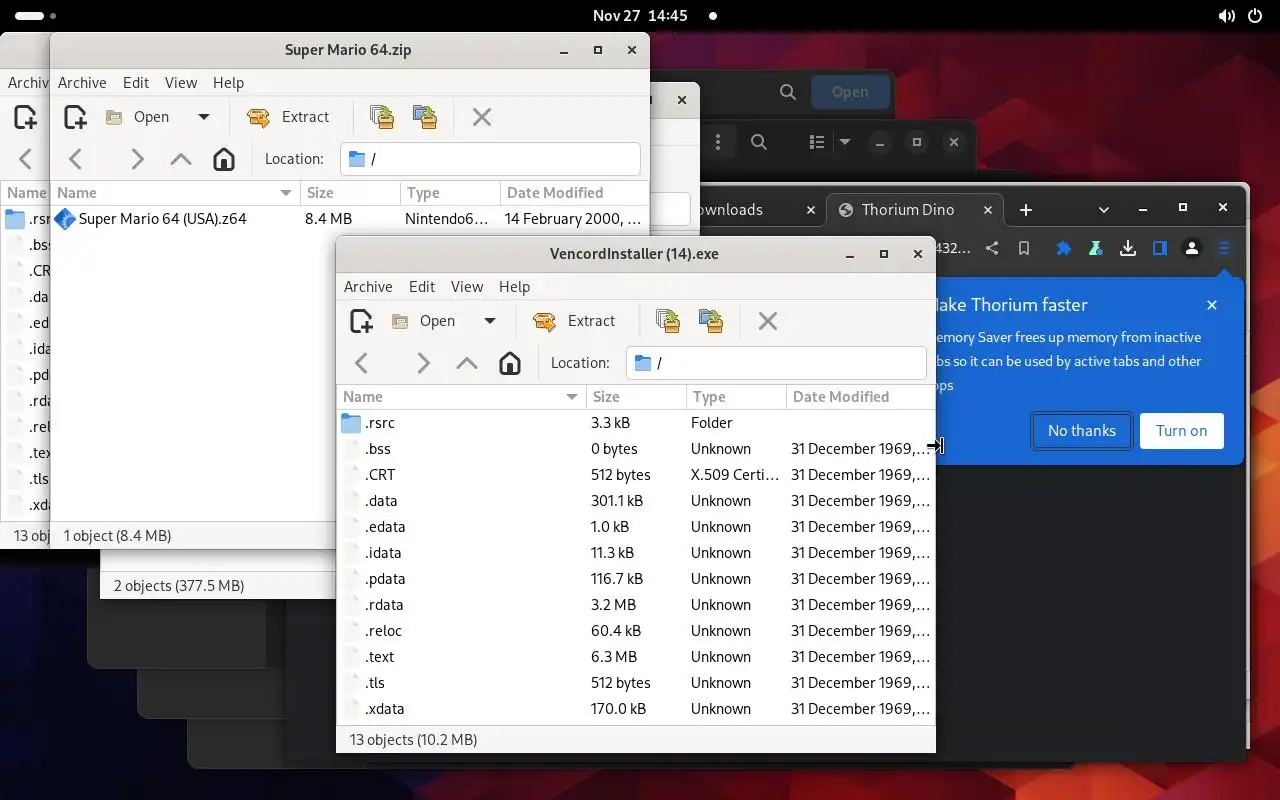Viewport: 1280px width, 800px height.
Task: Open View menu in VencordInstaller window
Action: 467,287
